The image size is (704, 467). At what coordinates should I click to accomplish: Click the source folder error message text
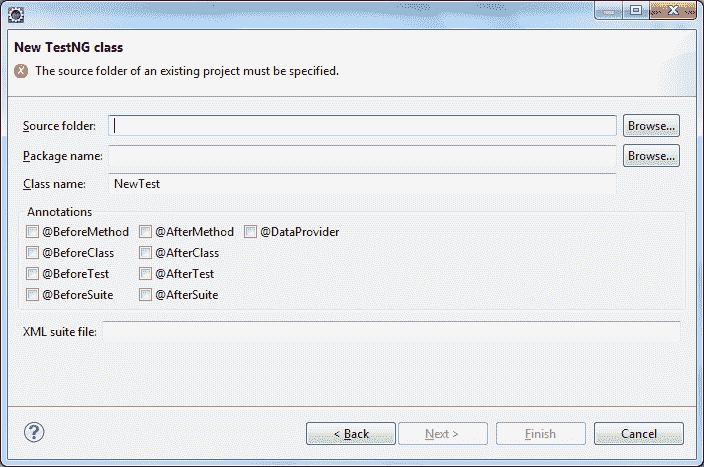pos(187,71)
